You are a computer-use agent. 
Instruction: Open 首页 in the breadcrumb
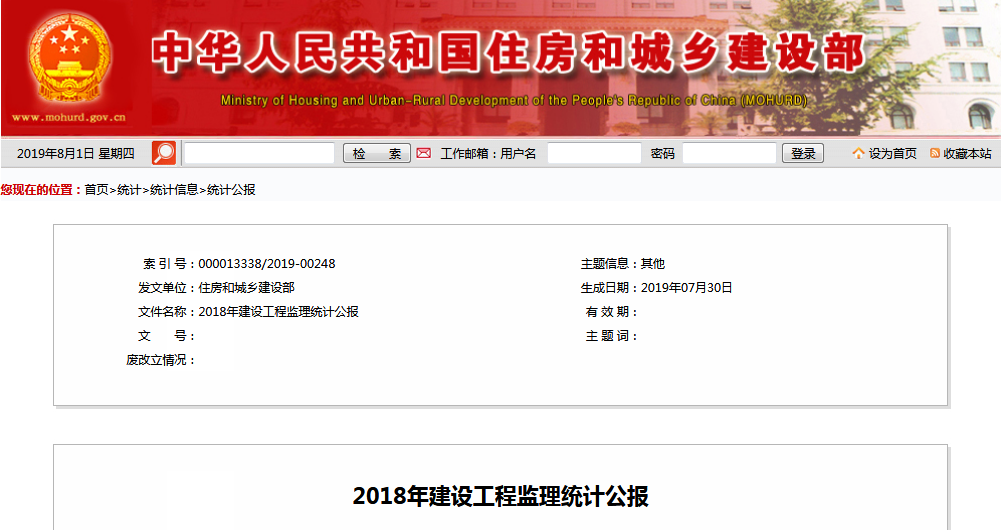97,190
